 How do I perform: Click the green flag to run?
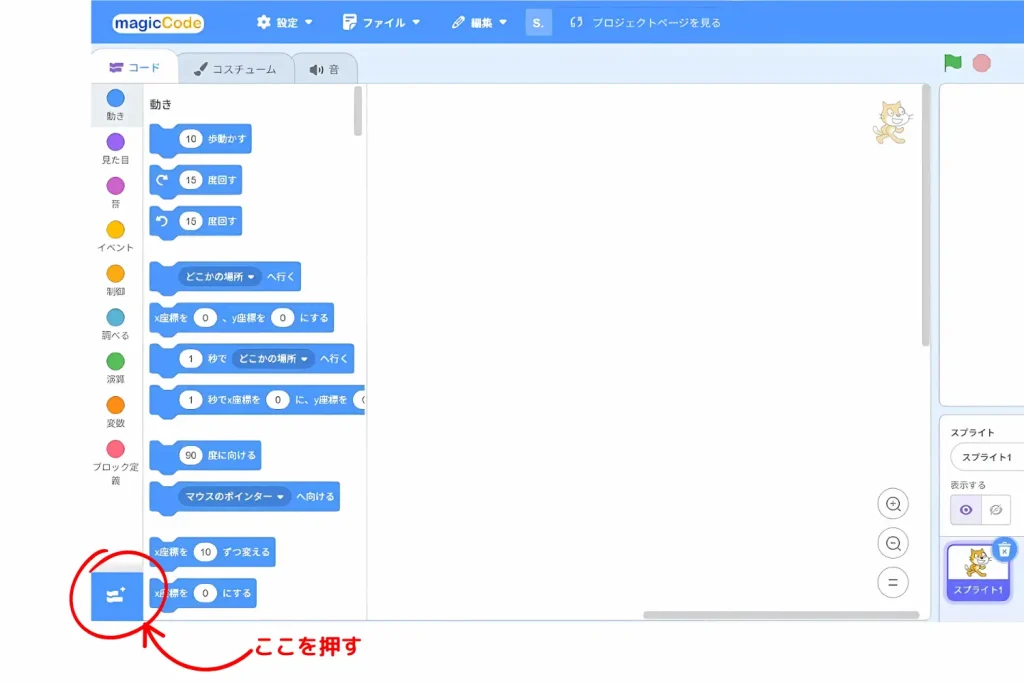point(952,63)
